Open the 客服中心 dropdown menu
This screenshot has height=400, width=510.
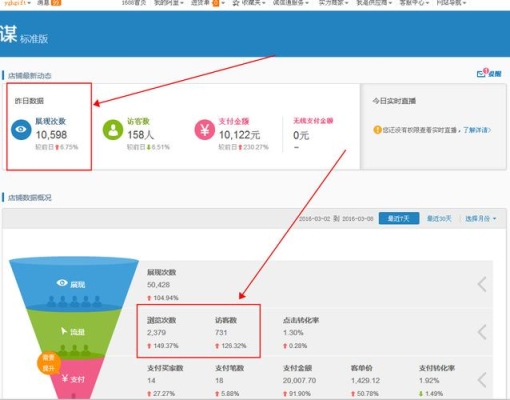(414, 3)
